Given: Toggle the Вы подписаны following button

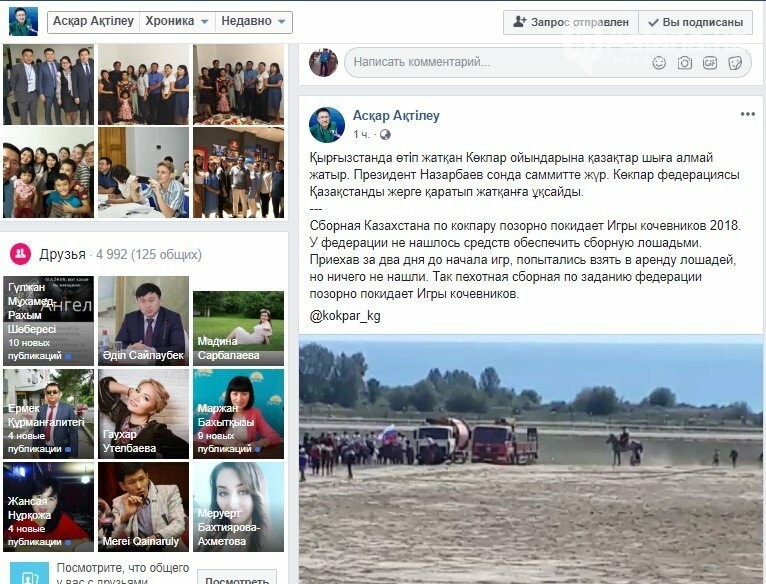Looking at the screenshot, I should tap(695, 22).
